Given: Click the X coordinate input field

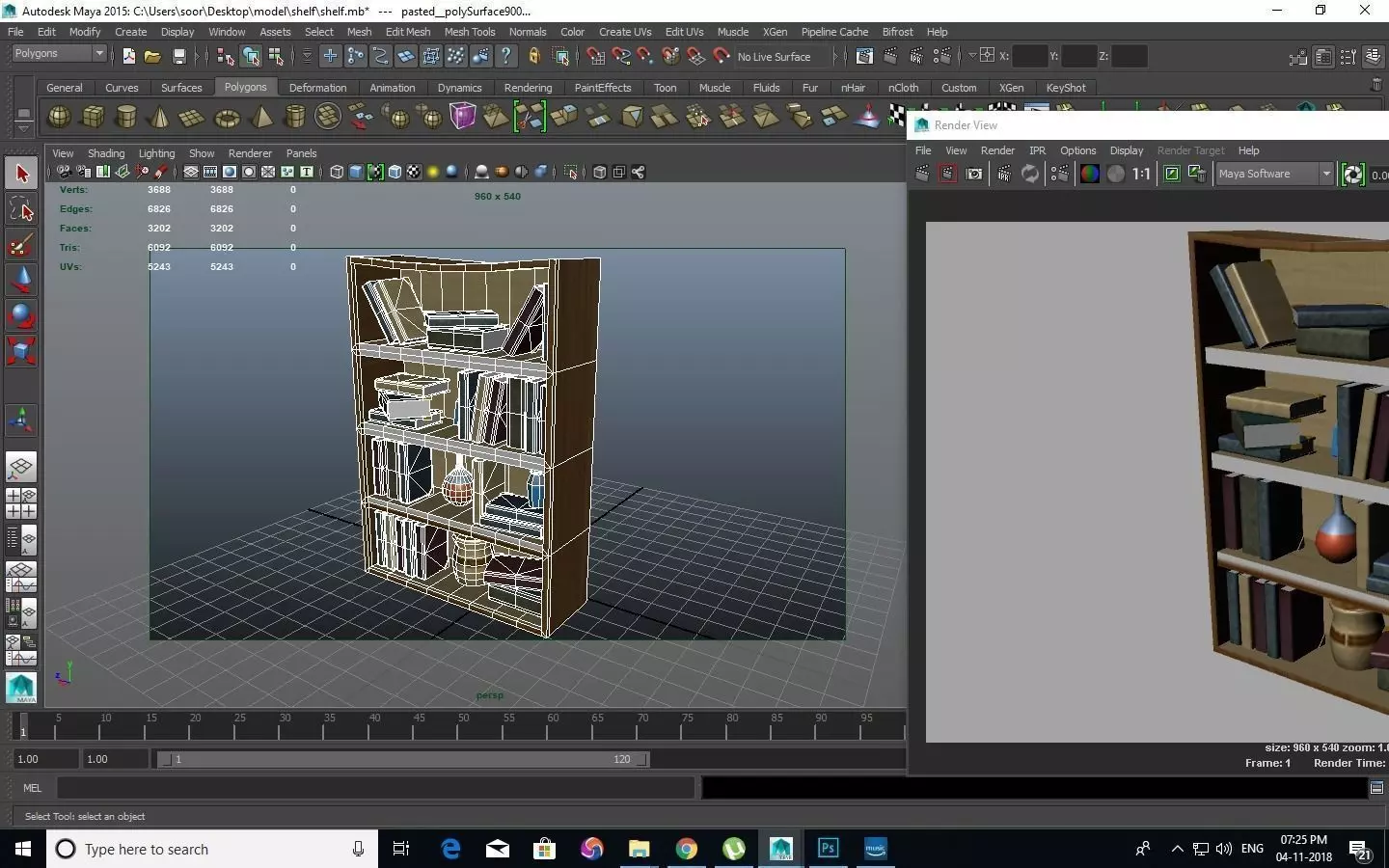Looking at the screenshot, I should pos(1030,56).
